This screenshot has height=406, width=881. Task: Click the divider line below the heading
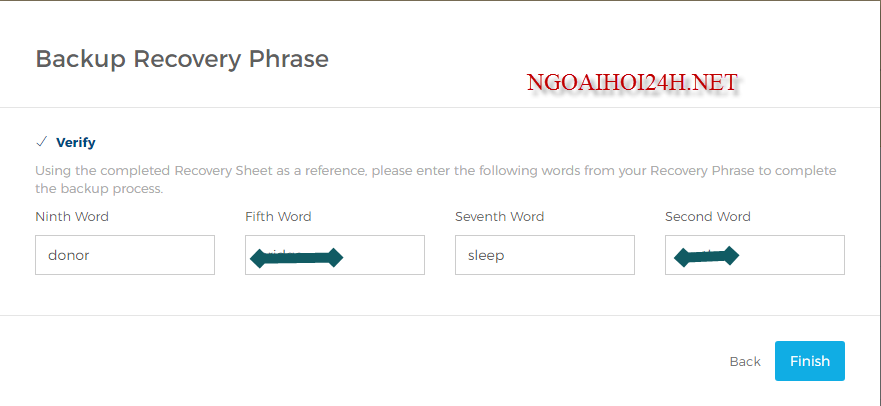[x=440, y=107]
